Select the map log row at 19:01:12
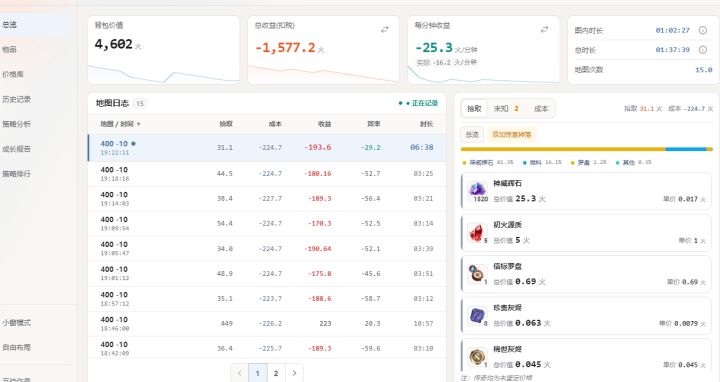Viewport: 720px width, 382px height. pos(267,273)
